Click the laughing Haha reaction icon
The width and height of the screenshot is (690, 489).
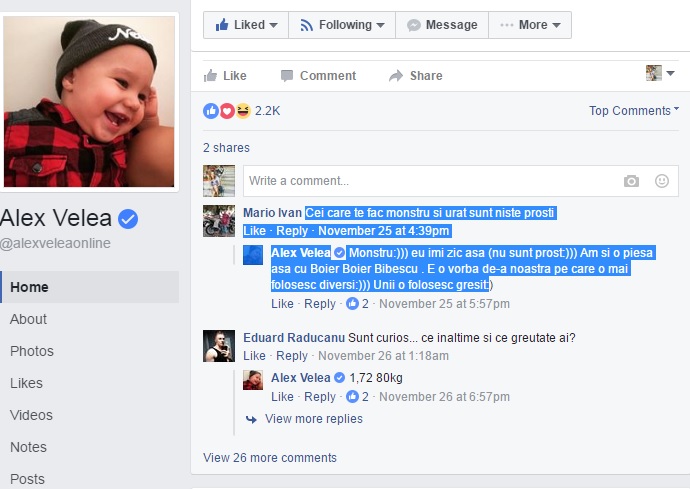click(x=243, y=111)
